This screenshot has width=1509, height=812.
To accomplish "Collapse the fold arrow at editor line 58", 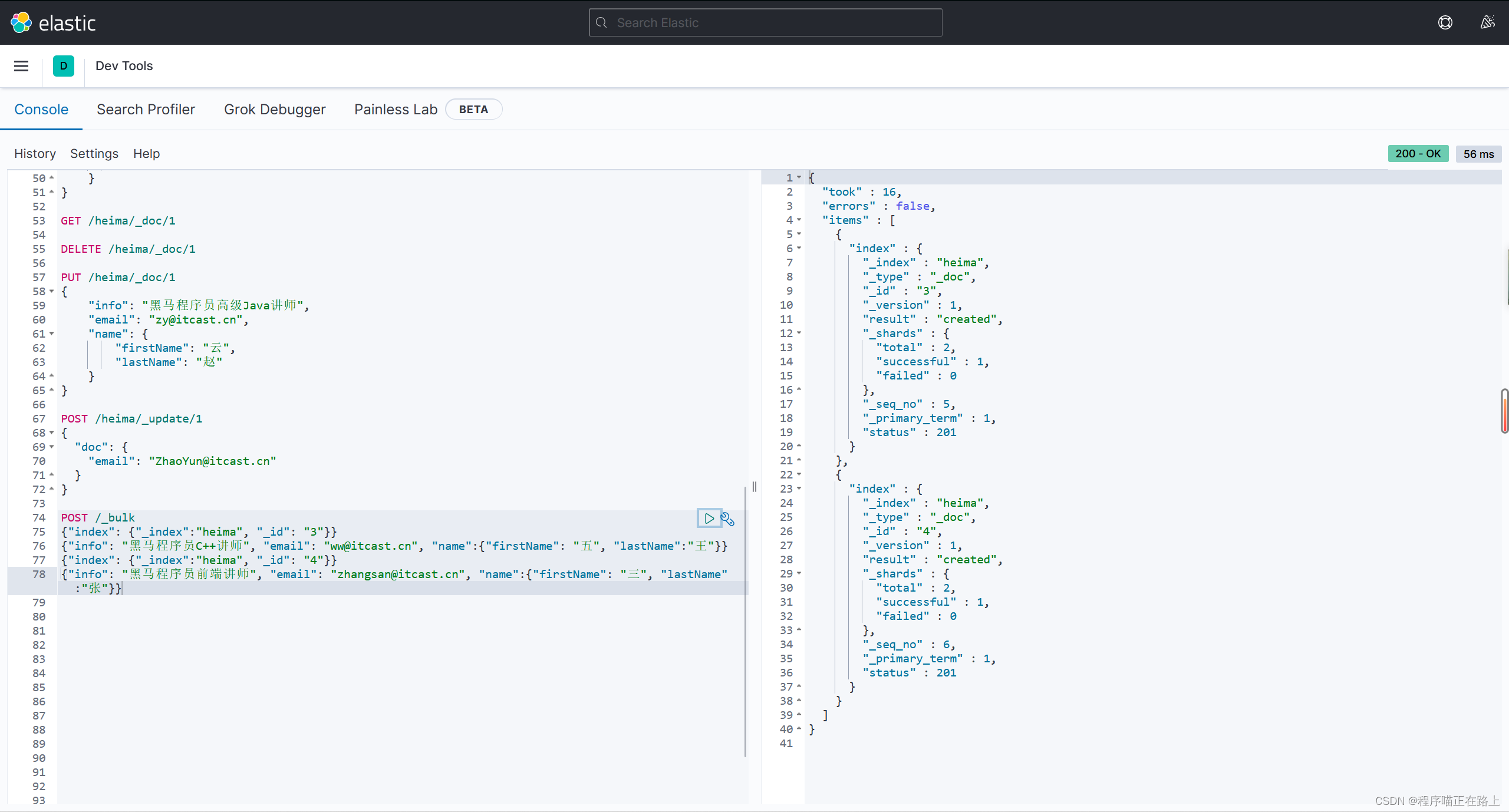I will point(52,292).
